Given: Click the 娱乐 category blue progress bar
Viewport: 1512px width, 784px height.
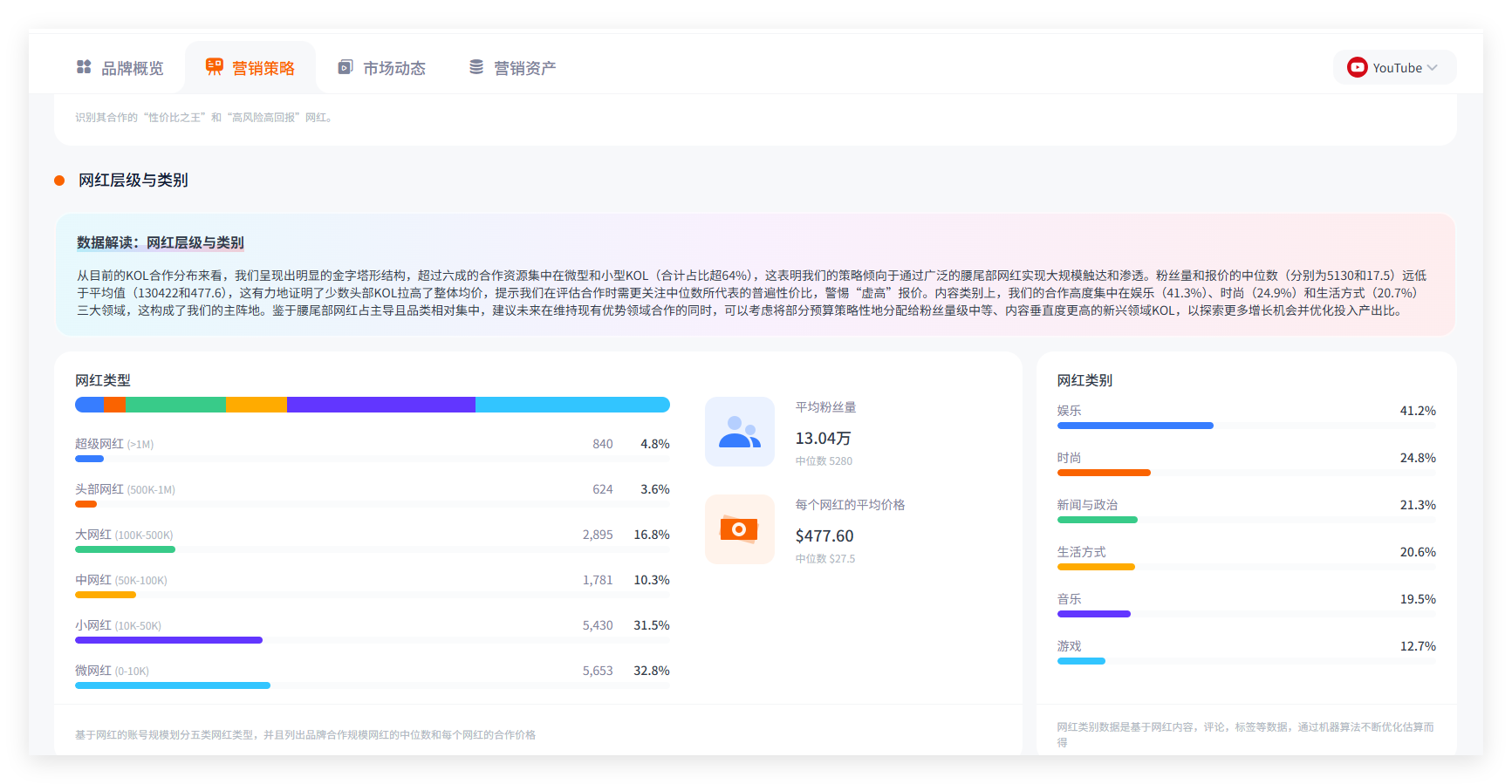Looking at the screenshot, I should coord(1134,426).
